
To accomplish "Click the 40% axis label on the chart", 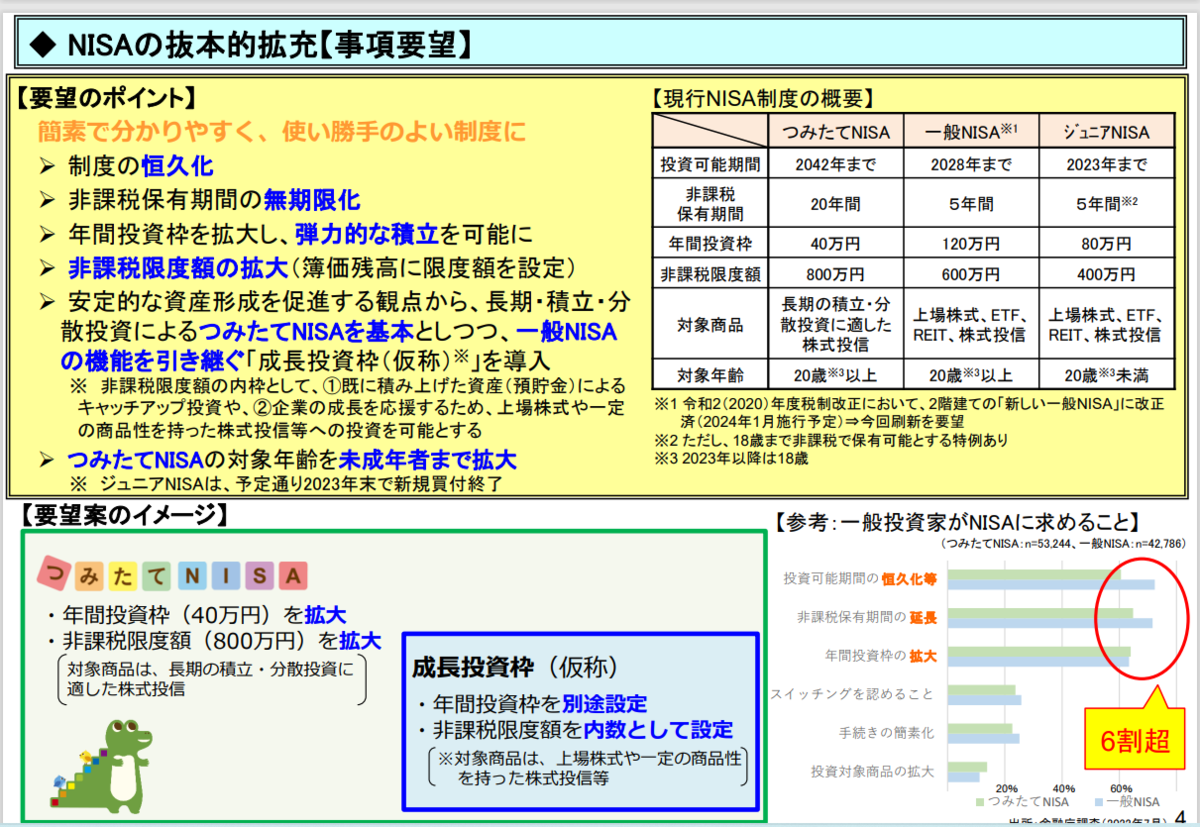I will click(x=1063, y=787).
